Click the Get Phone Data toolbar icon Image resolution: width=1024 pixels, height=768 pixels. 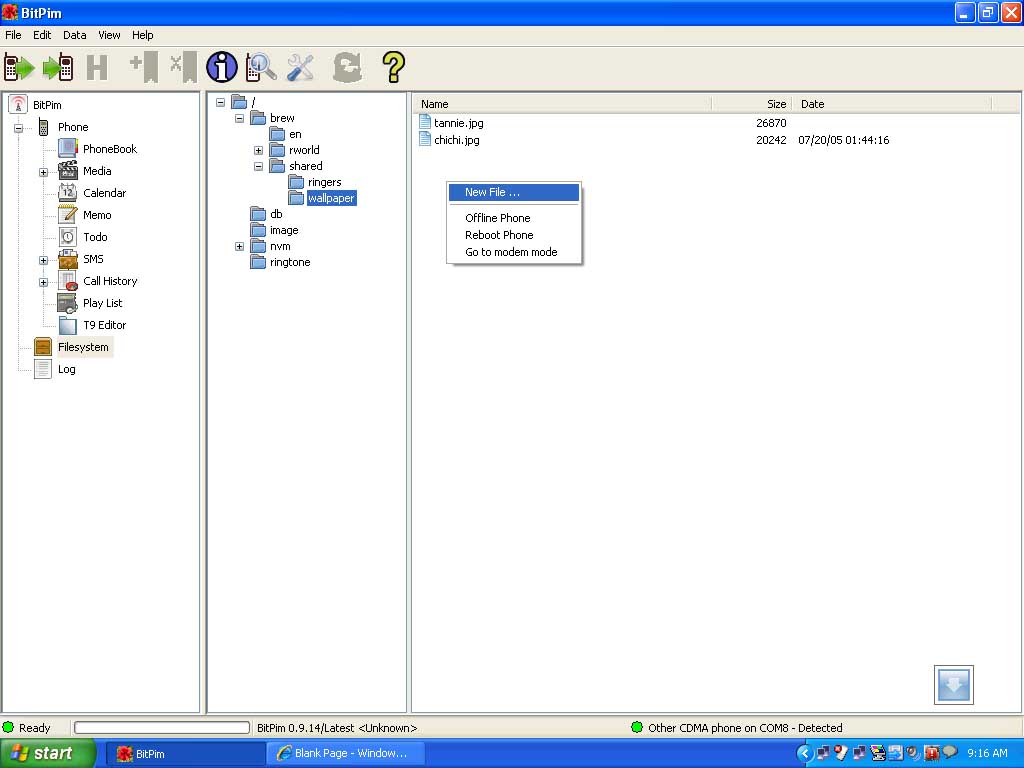pyautogui.click(x=19, y=67)
